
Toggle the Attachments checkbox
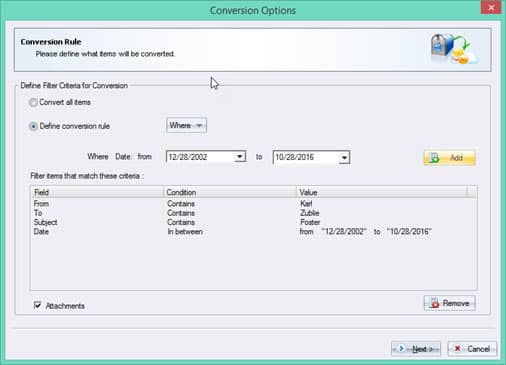click(x=37, y=305)
